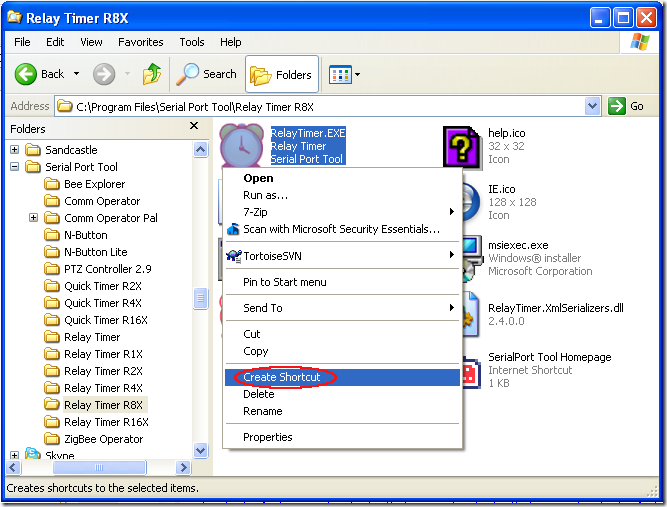This screenshot has width=667, height=507.
Task: Select Bee Explorer folder in tree
Action: (94, 184)
